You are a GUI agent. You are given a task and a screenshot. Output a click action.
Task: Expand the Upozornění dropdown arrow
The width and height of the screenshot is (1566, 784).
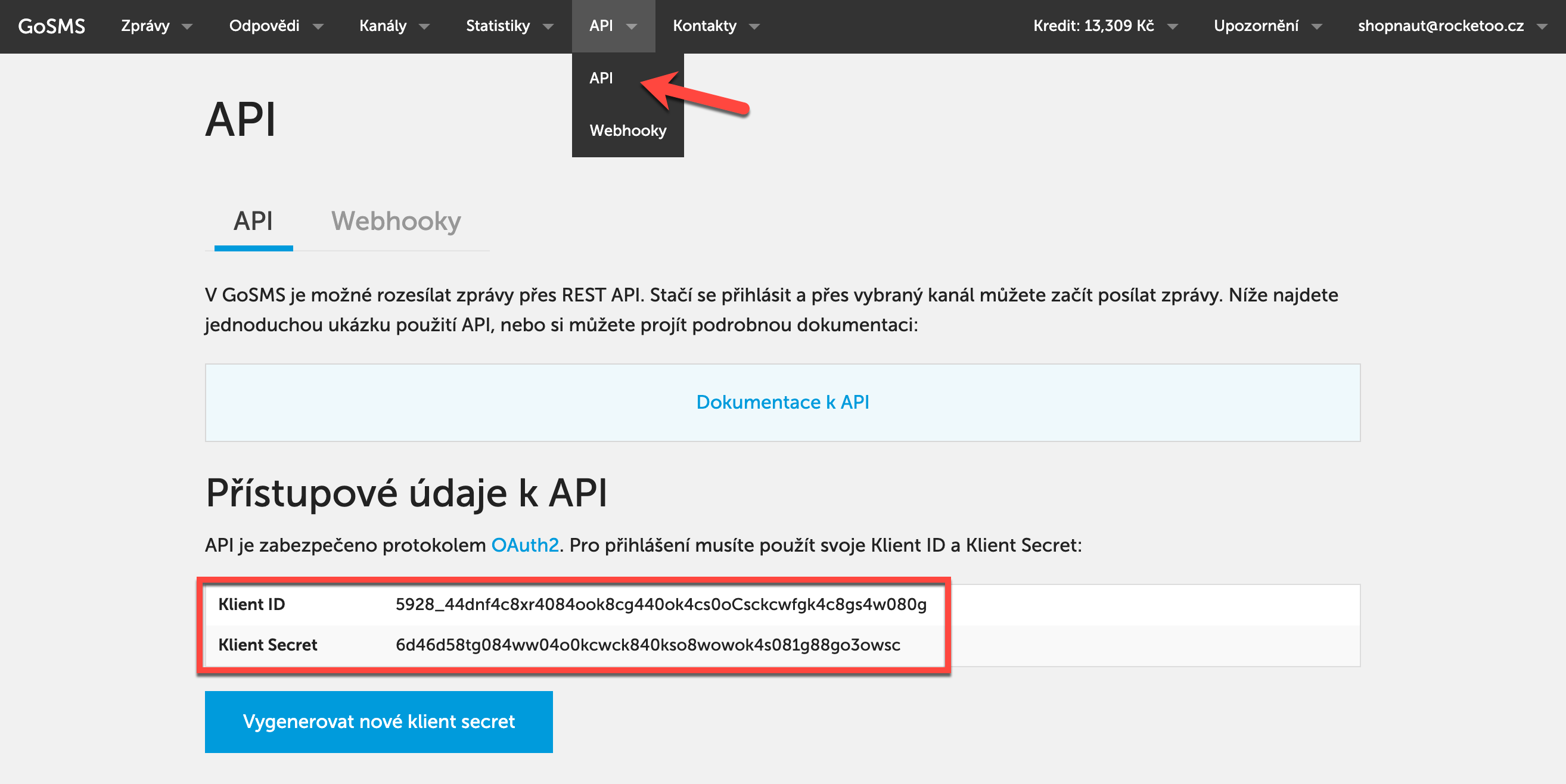point(1317,27)
